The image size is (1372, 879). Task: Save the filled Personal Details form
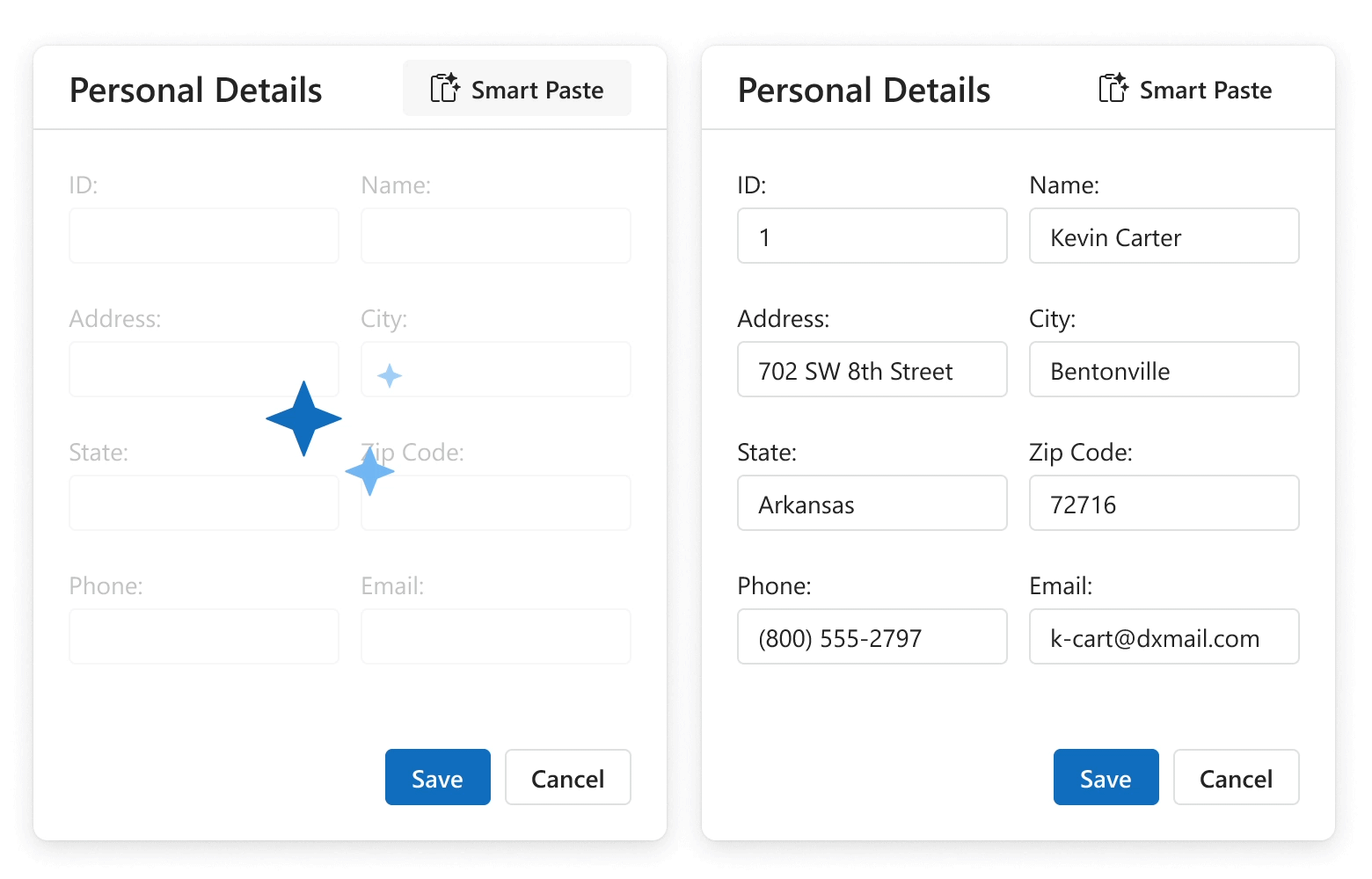point(1106,777)
